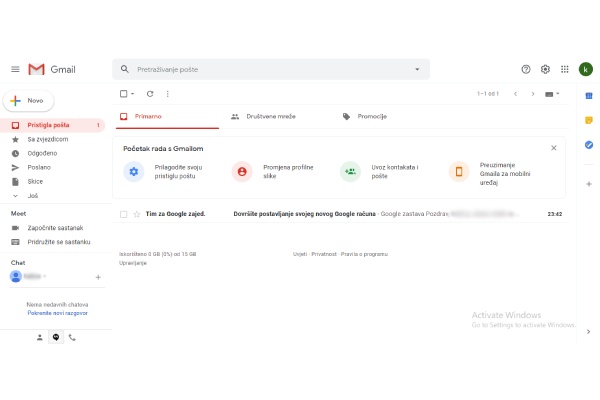Image resolution: width=600 pixels, height=400 pixels.
Task: Click the Pokrenite novi razgovor link
Action: 57,313
